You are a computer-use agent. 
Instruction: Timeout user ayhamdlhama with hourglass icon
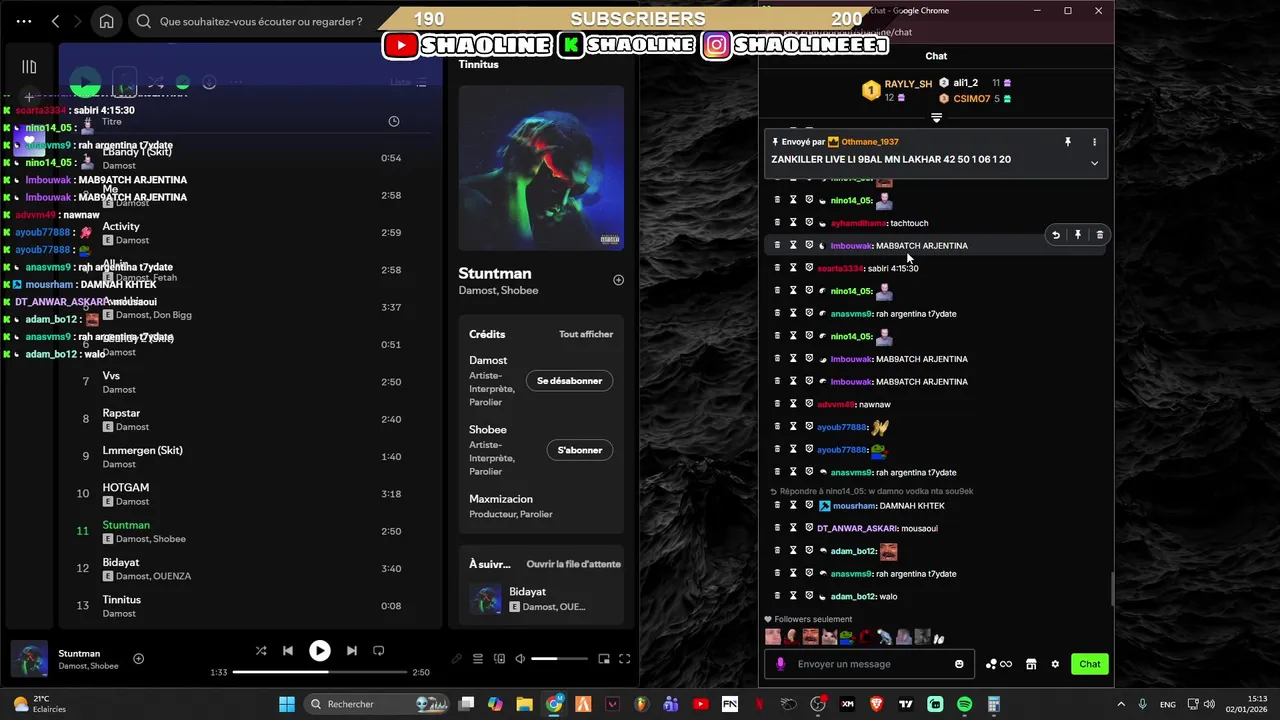coord(793,223)
